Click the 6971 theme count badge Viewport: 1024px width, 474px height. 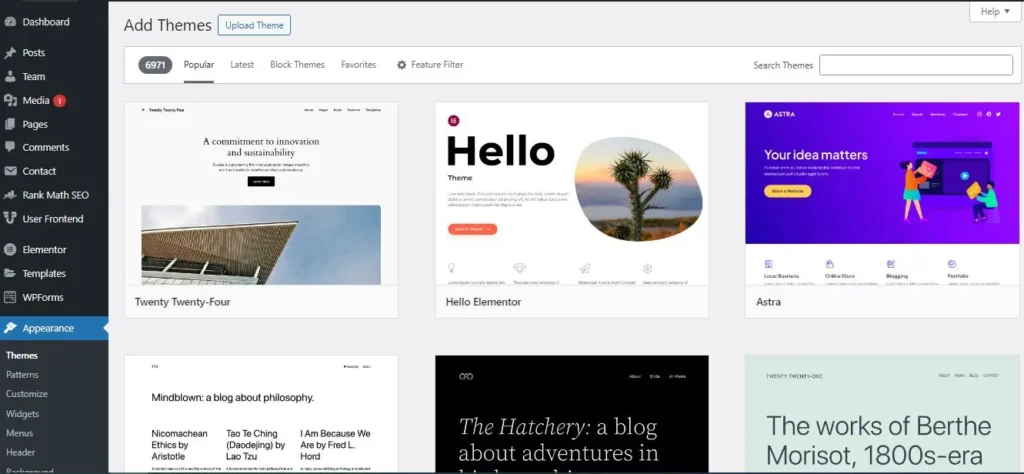[155, 65]
